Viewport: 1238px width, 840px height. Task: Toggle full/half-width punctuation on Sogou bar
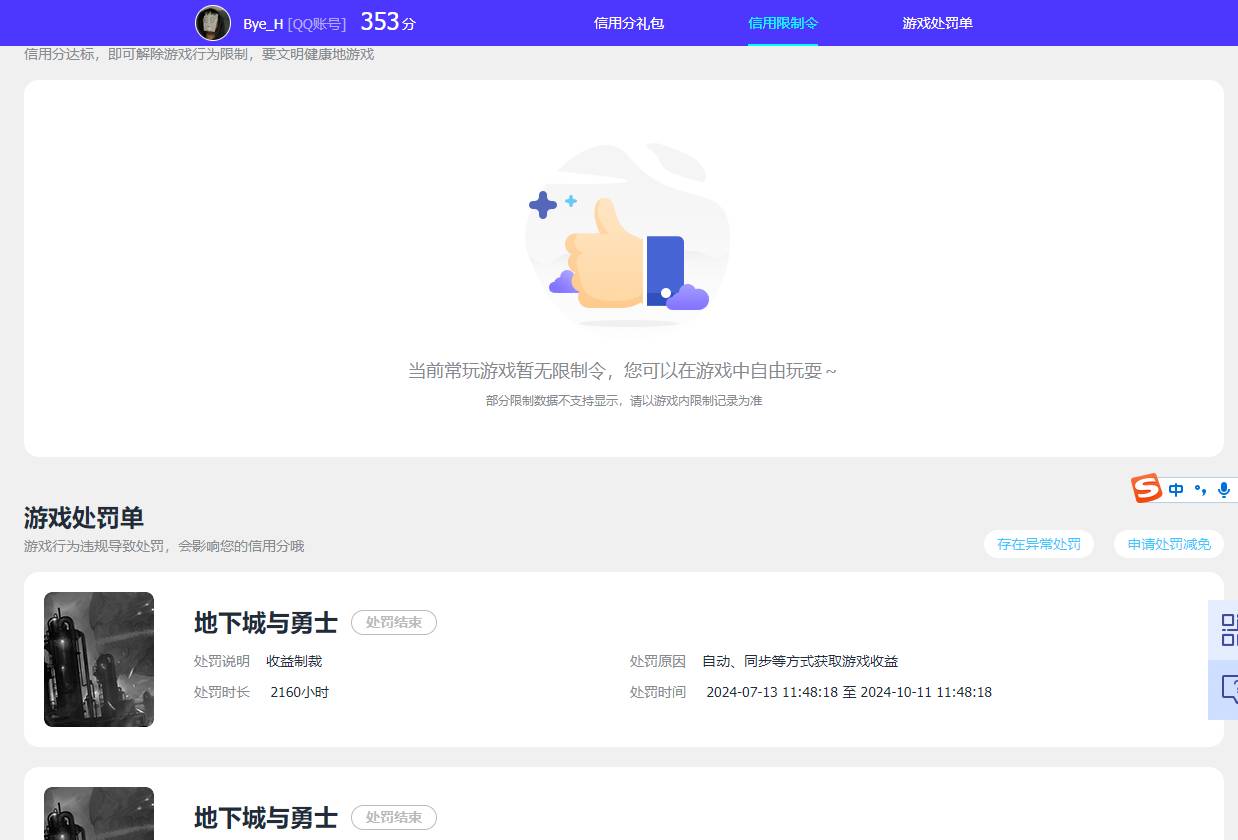tap(1199, 489)
